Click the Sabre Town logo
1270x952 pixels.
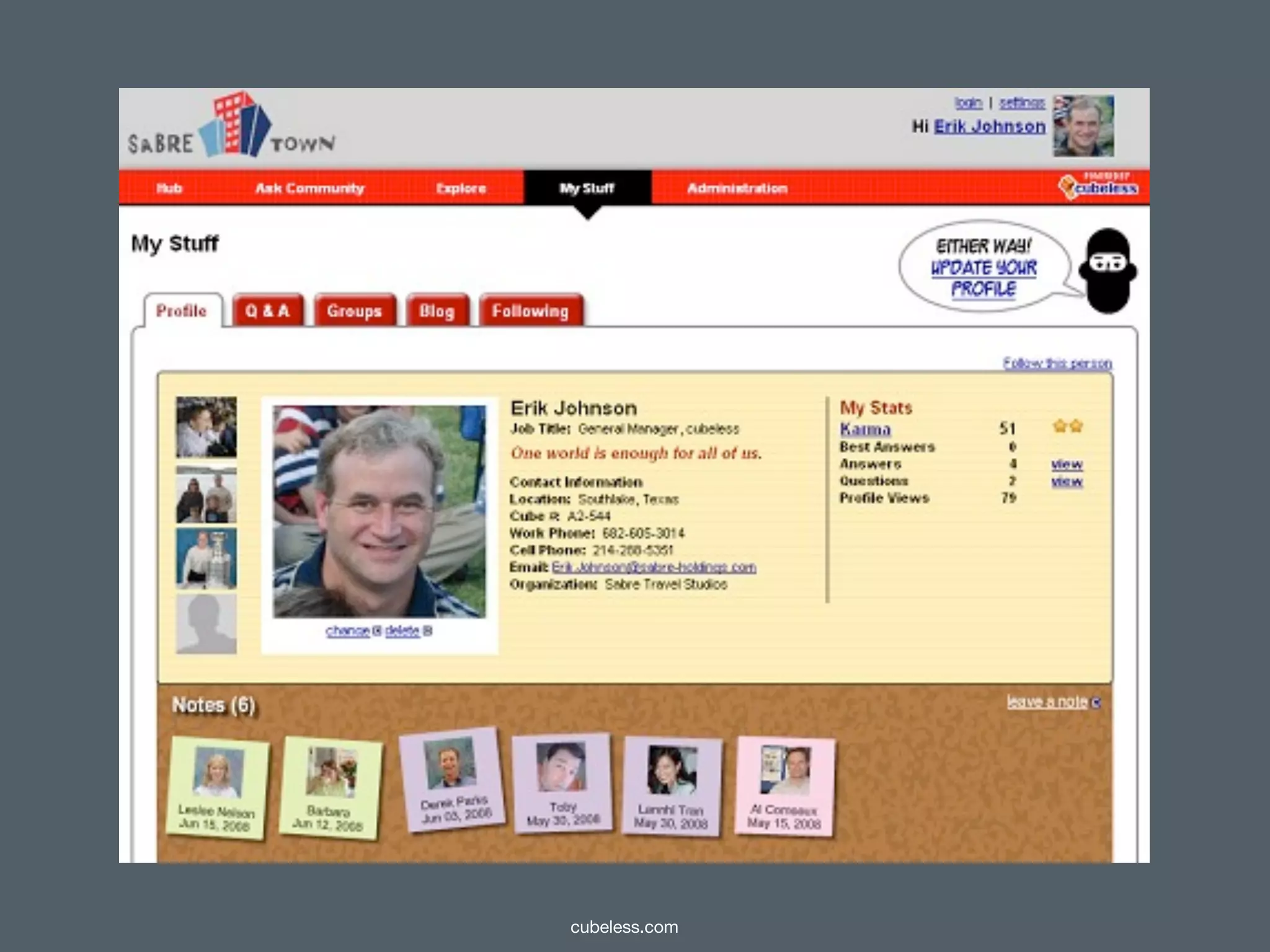pos(233,127)
